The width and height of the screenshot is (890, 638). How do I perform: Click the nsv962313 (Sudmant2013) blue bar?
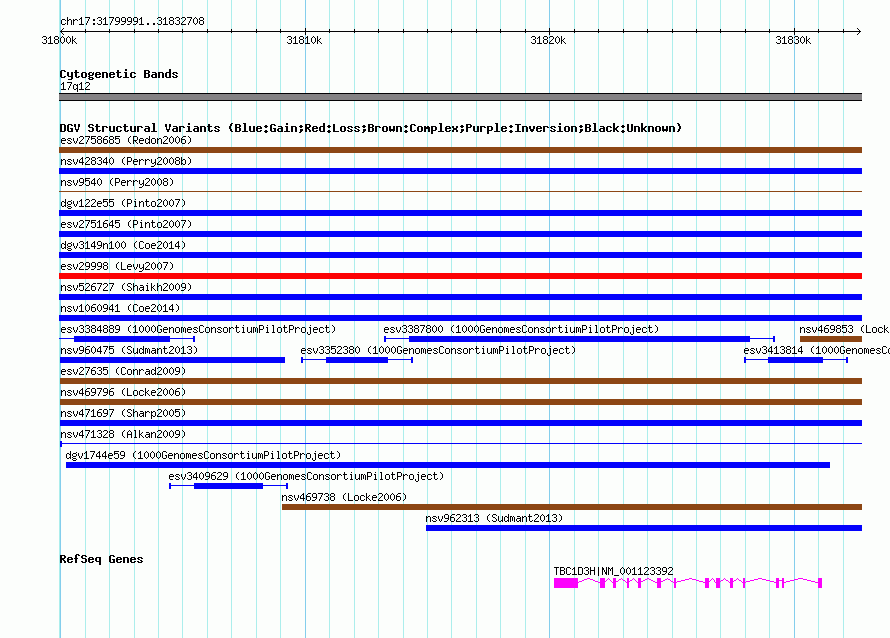644,528
